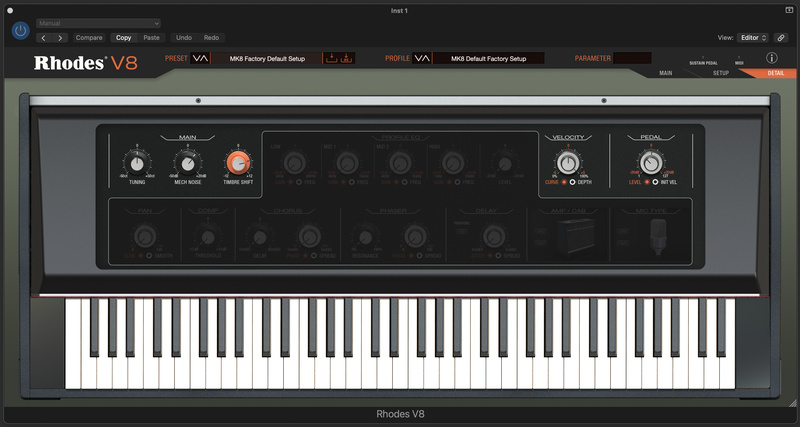Image resolution: width=800 pixels, height=427 pixels.
Task: Click the PROFILE up/down arrows selector
Action: pos(422,58)
